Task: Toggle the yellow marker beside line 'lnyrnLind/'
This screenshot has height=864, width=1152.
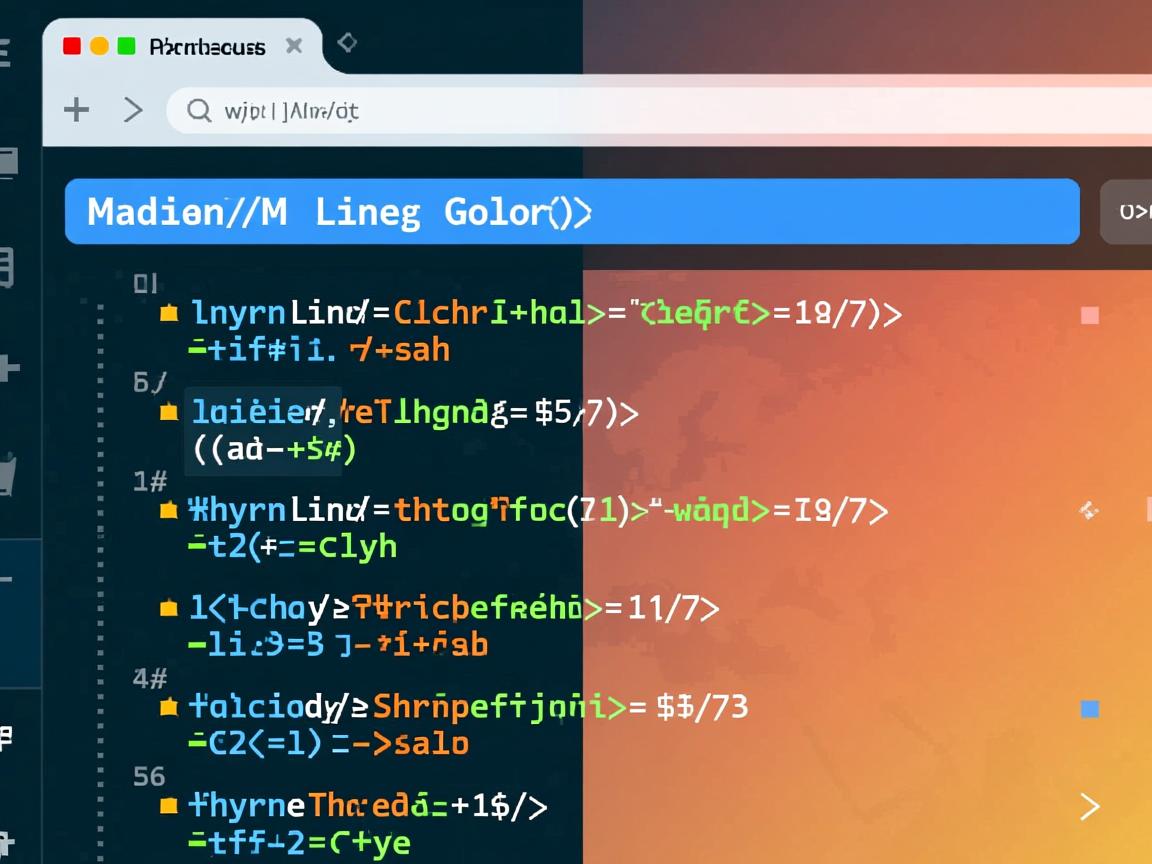Action: [x=169, y=314]
